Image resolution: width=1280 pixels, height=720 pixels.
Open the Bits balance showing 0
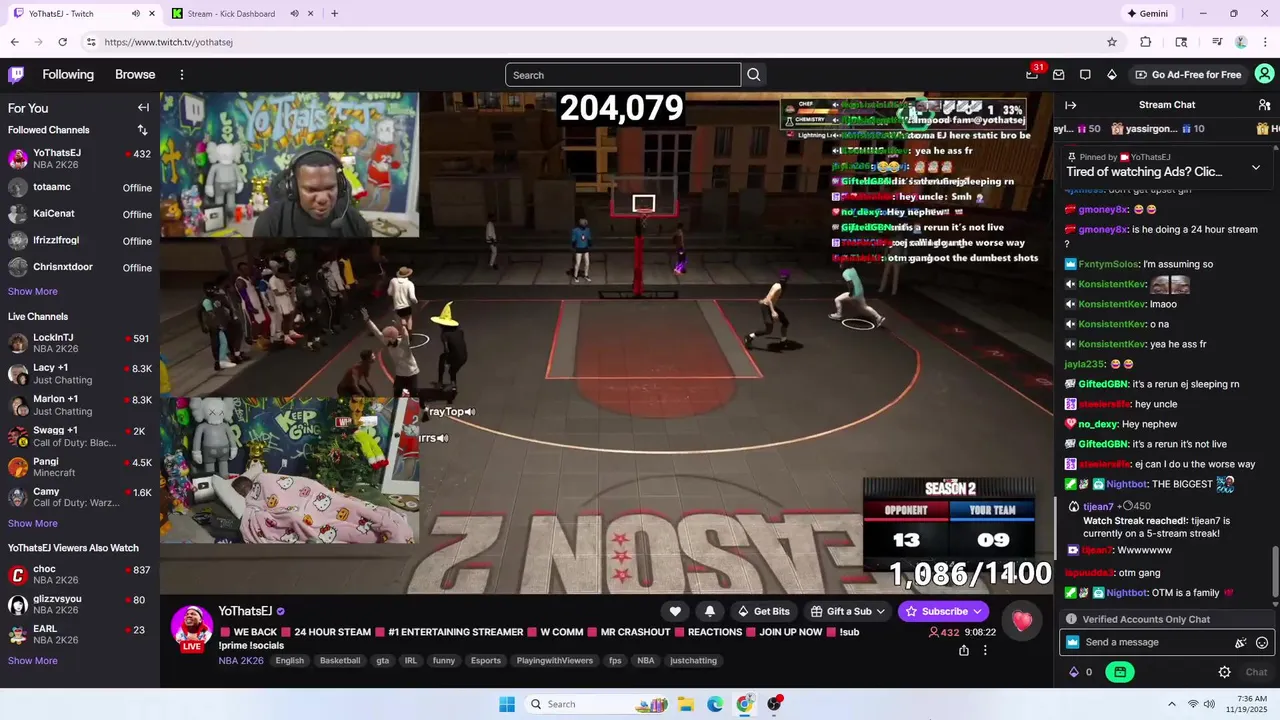click(1081, 672)
